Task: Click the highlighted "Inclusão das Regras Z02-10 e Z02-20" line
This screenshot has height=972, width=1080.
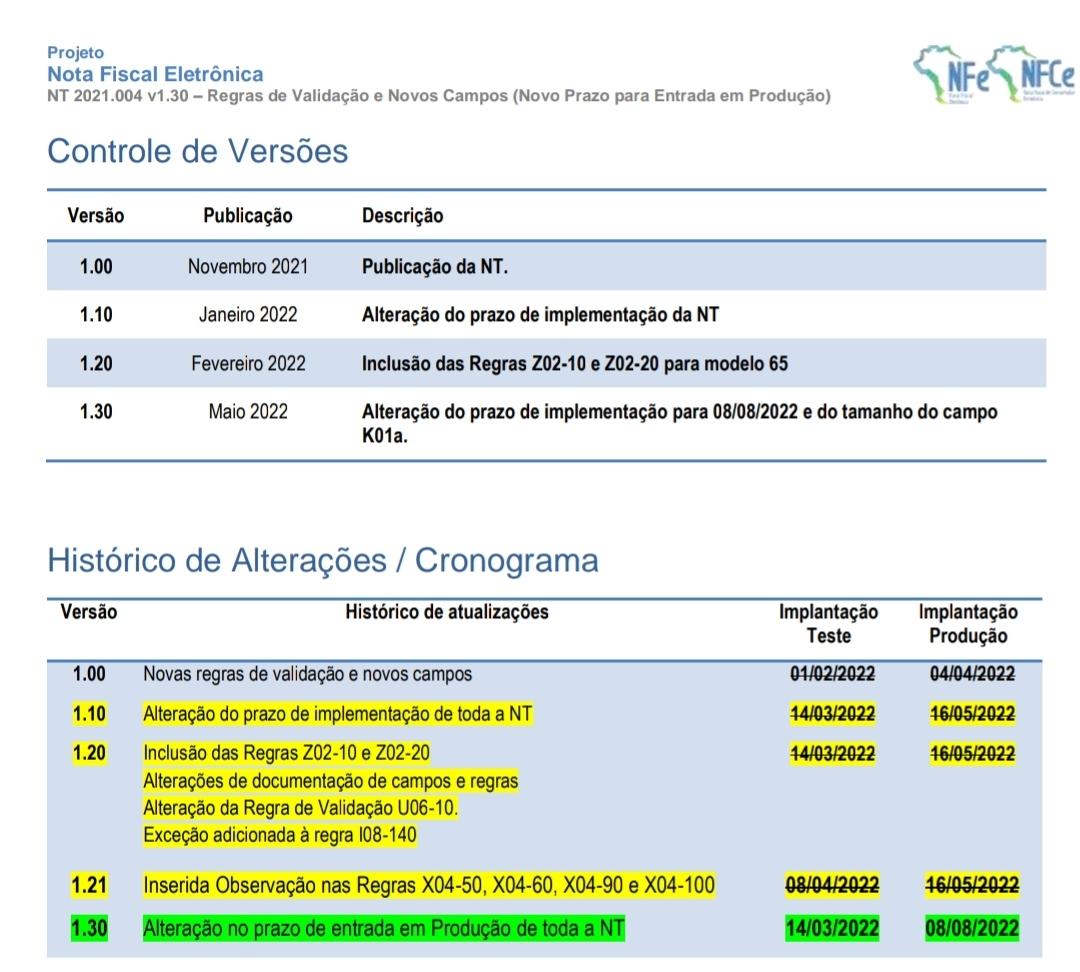Action: pyautogui.click(x=287, y=753)
